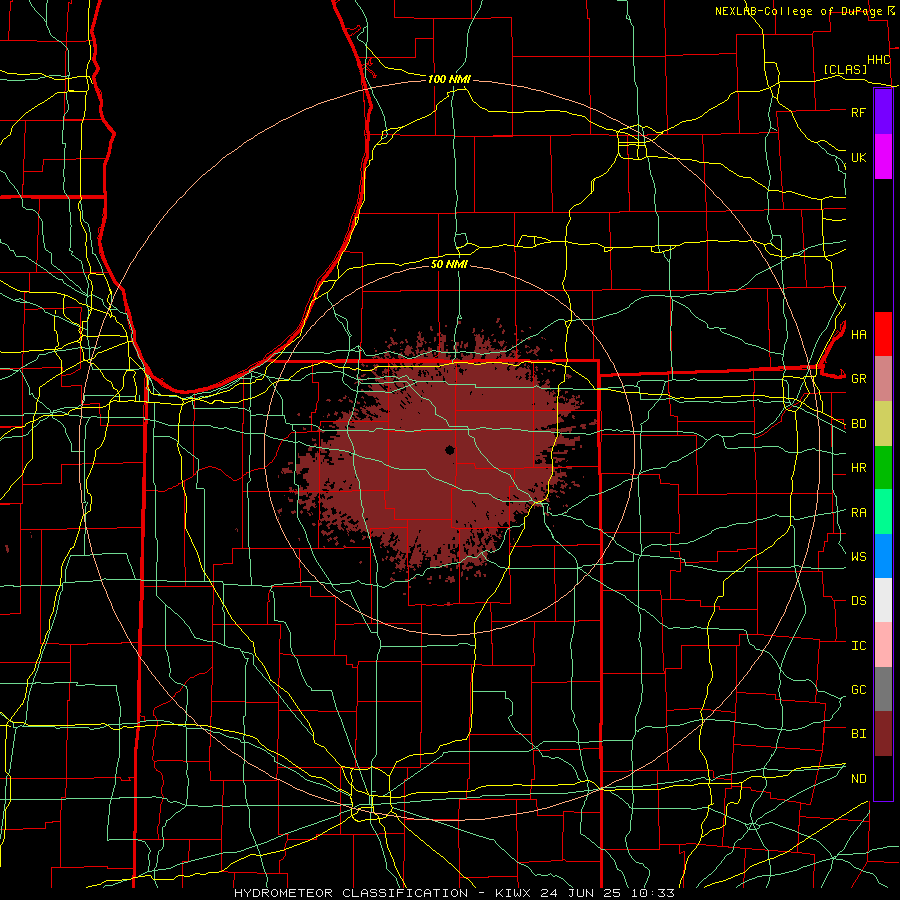
Task: Click the [CLAS] units label
Action: coord(845,69)
